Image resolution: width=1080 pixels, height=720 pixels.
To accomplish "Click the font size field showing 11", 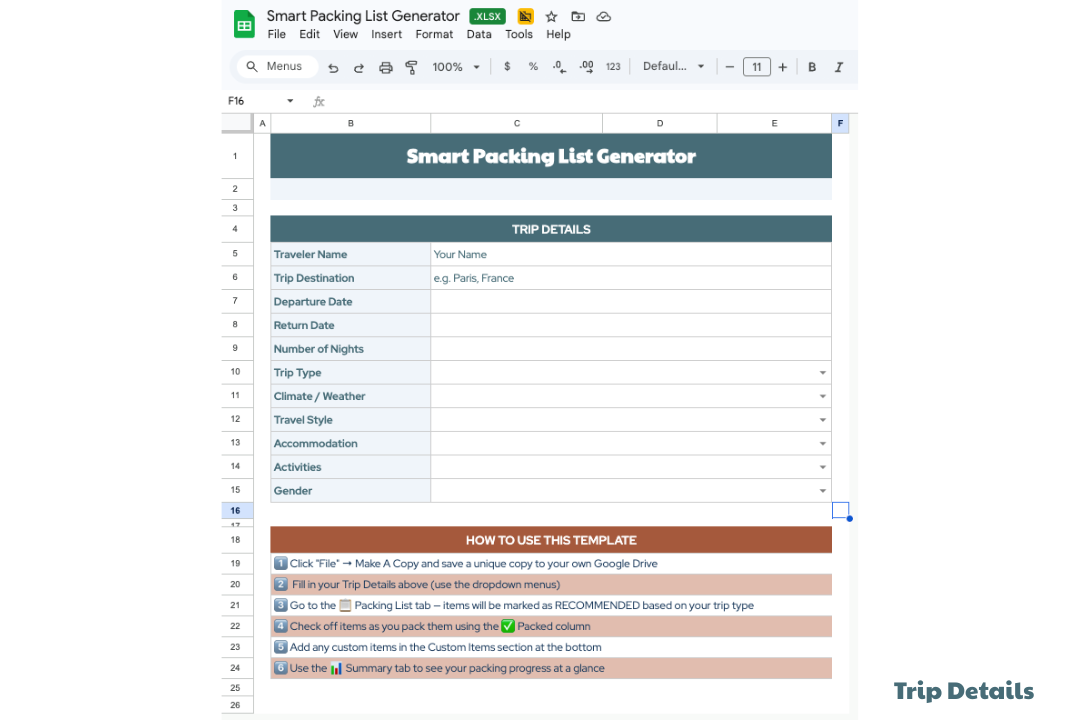I will coord(756,67).
